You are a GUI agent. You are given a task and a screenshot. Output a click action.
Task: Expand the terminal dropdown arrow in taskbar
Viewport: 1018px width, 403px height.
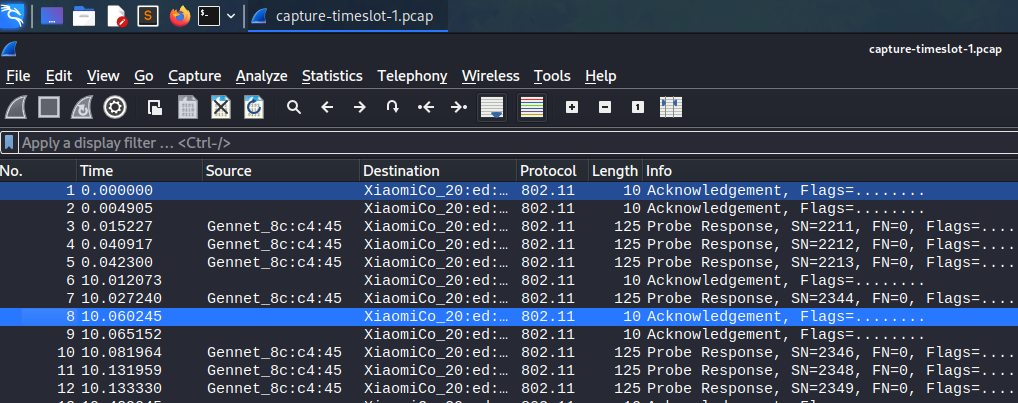coord(230,16)
